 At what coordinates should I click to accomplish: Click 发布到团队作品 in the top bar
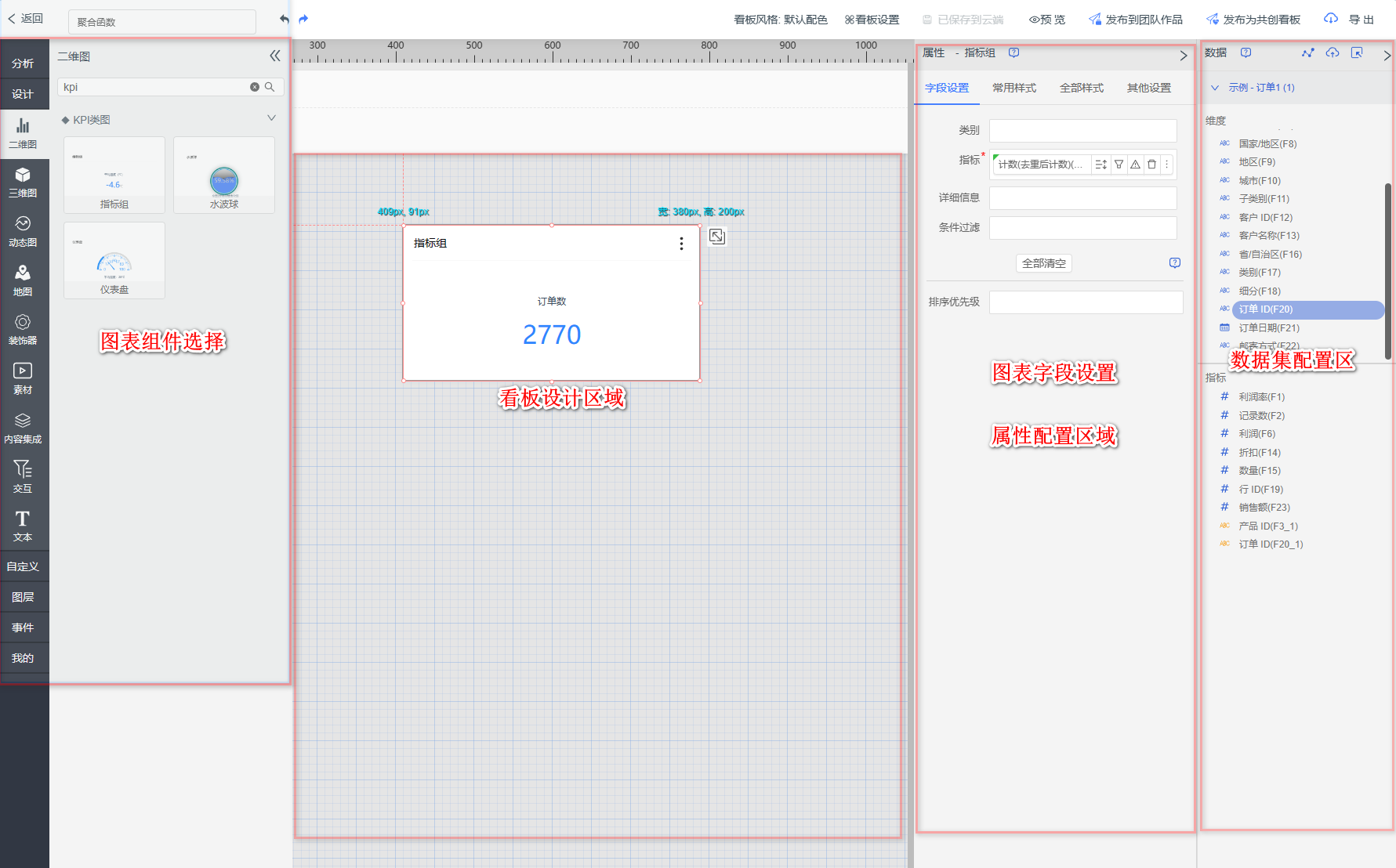1136,20
